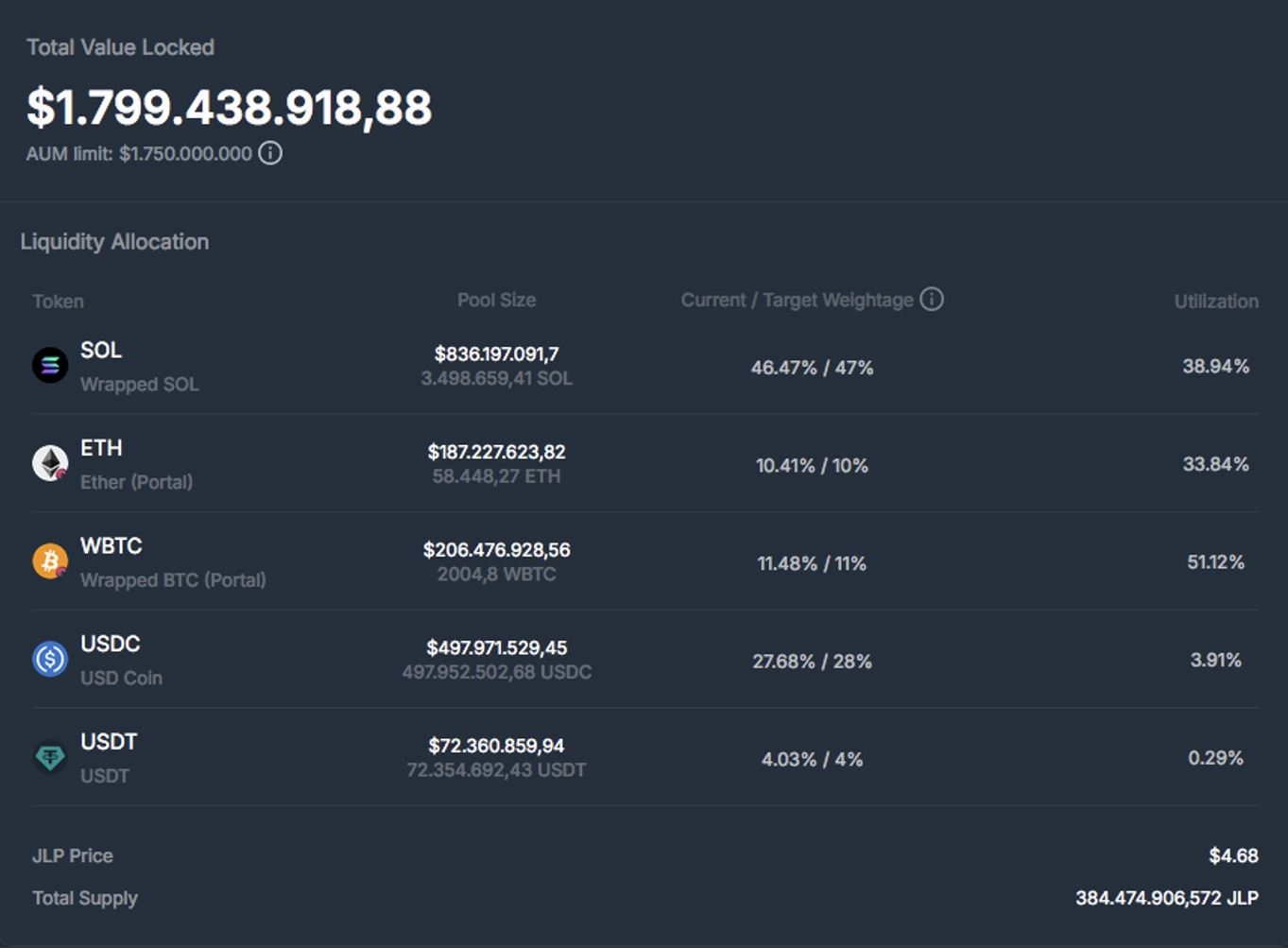Click ETH utilization 33.84%
The height and width of the screenshot is (948, 1288).
1215,464
